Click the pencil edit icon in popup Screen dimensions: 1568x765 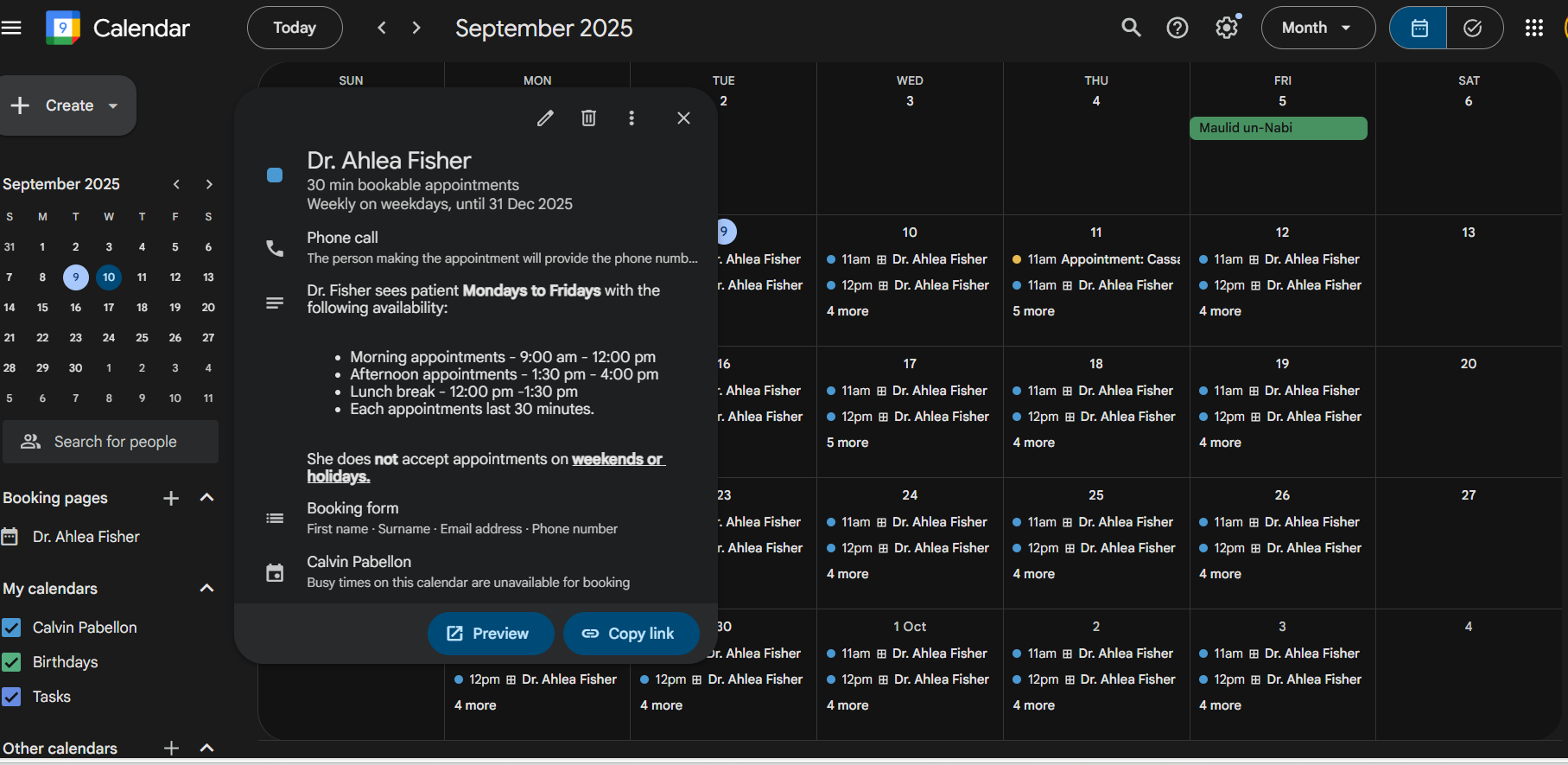coord(545,118)
